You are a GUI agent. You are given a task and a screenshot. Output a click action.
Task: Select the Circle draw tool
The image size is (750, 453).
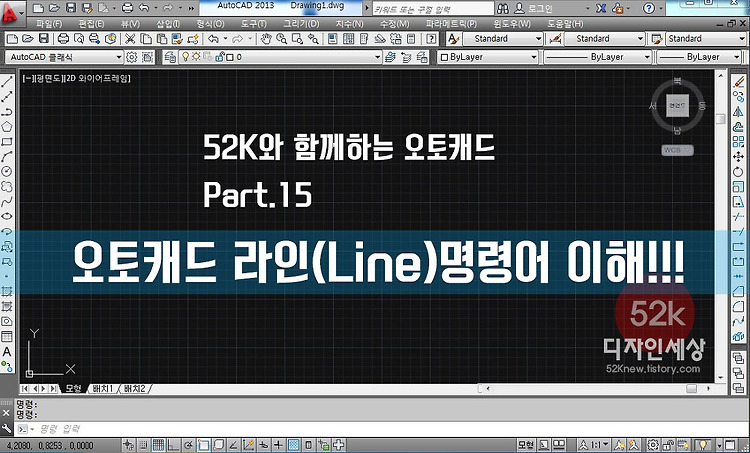[7, 171]
